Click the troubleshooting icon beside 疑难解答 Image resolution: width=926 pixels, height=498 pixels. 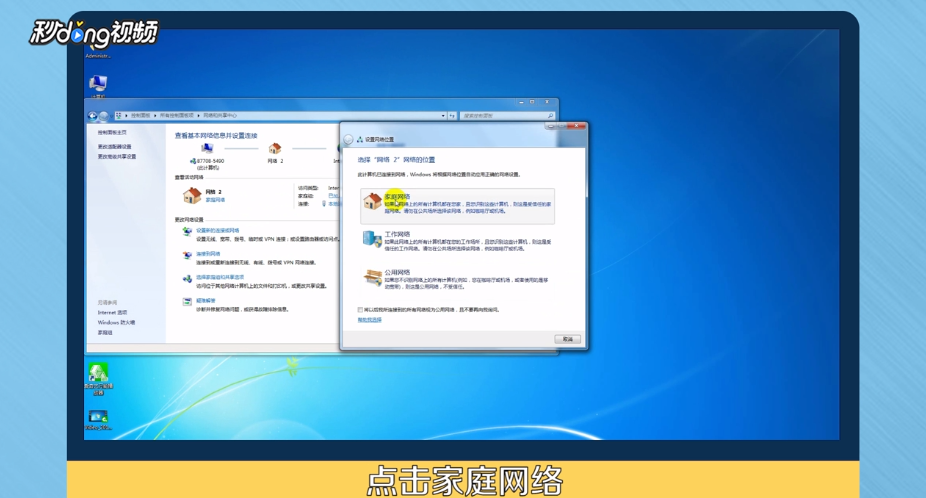point(187,302)
